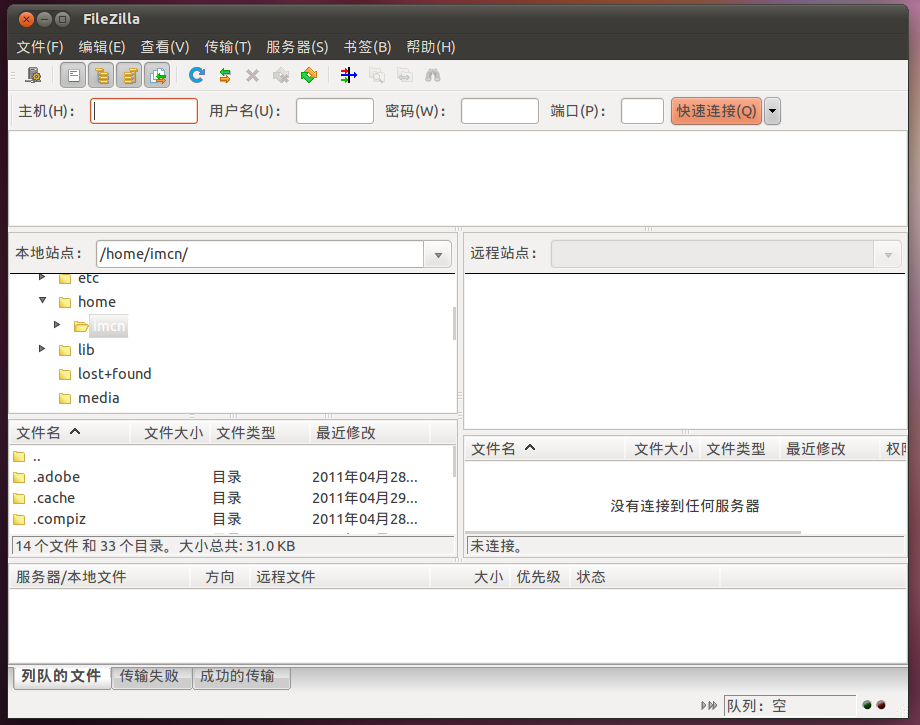Sort remote files by 最近修改 column

tap(828, 449)
